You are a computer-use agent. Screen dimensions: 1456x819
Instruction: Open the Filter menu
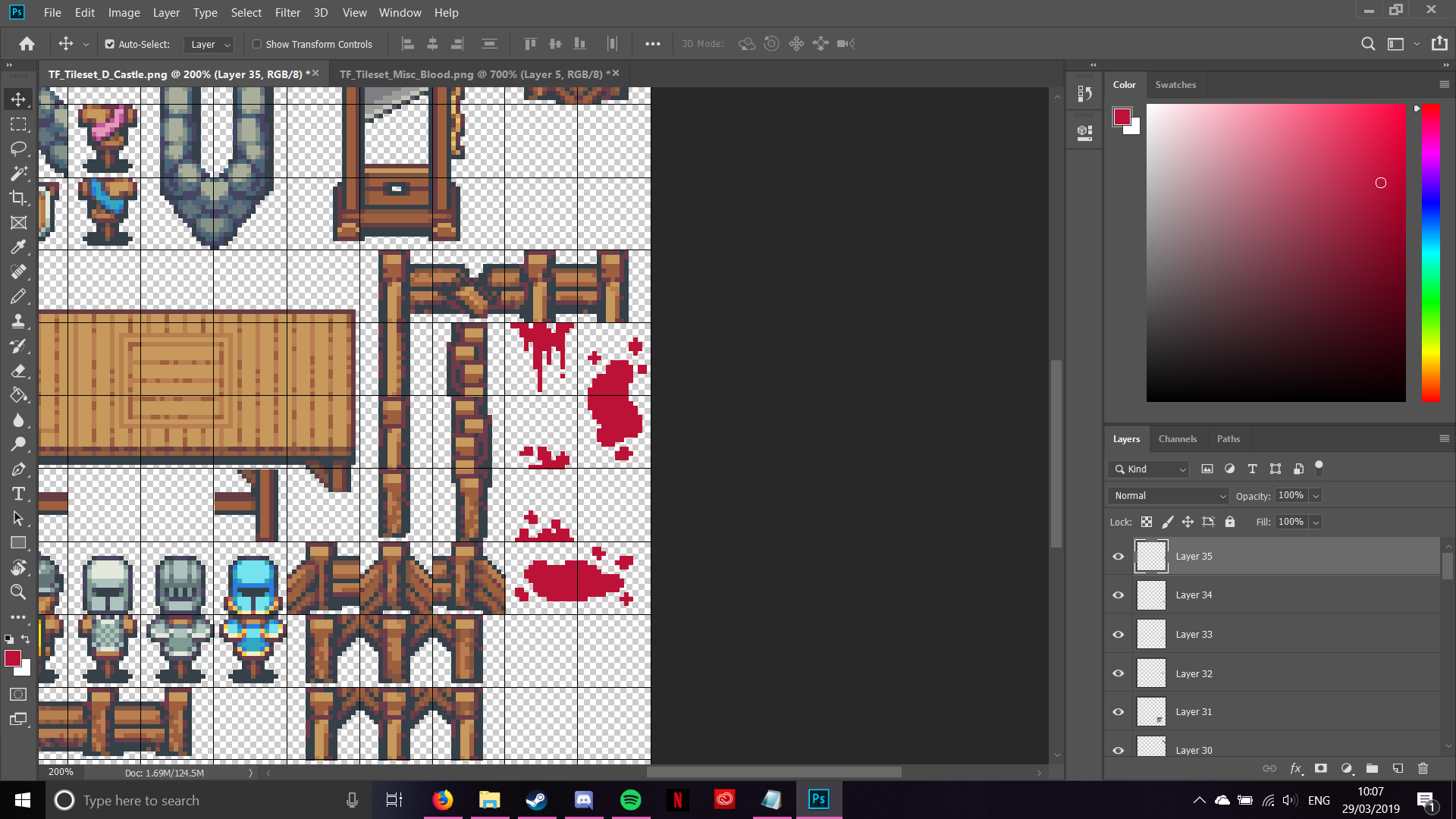click(287, 13)
